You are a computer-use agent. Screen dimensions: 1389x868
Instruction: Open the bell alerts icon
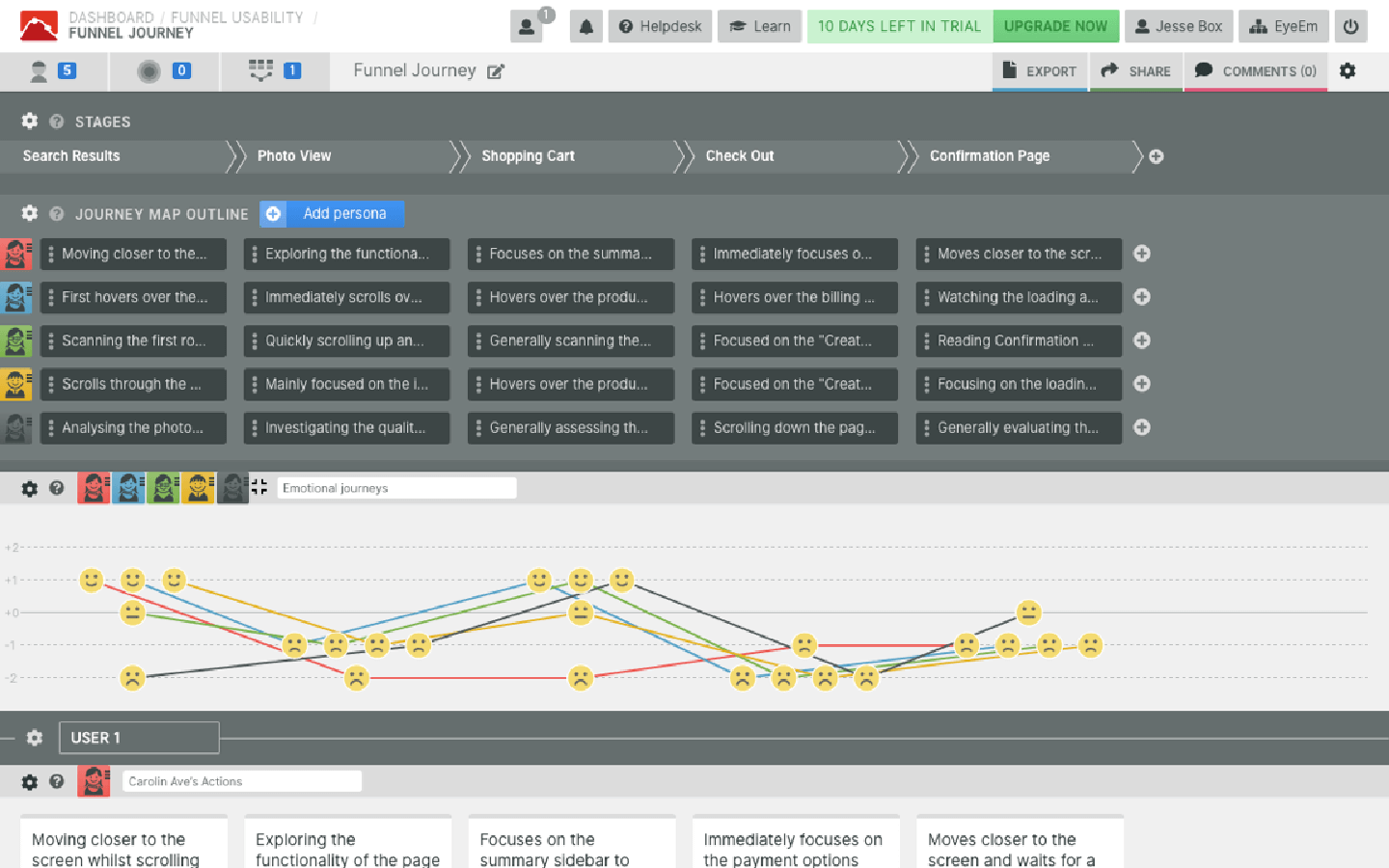586,26
